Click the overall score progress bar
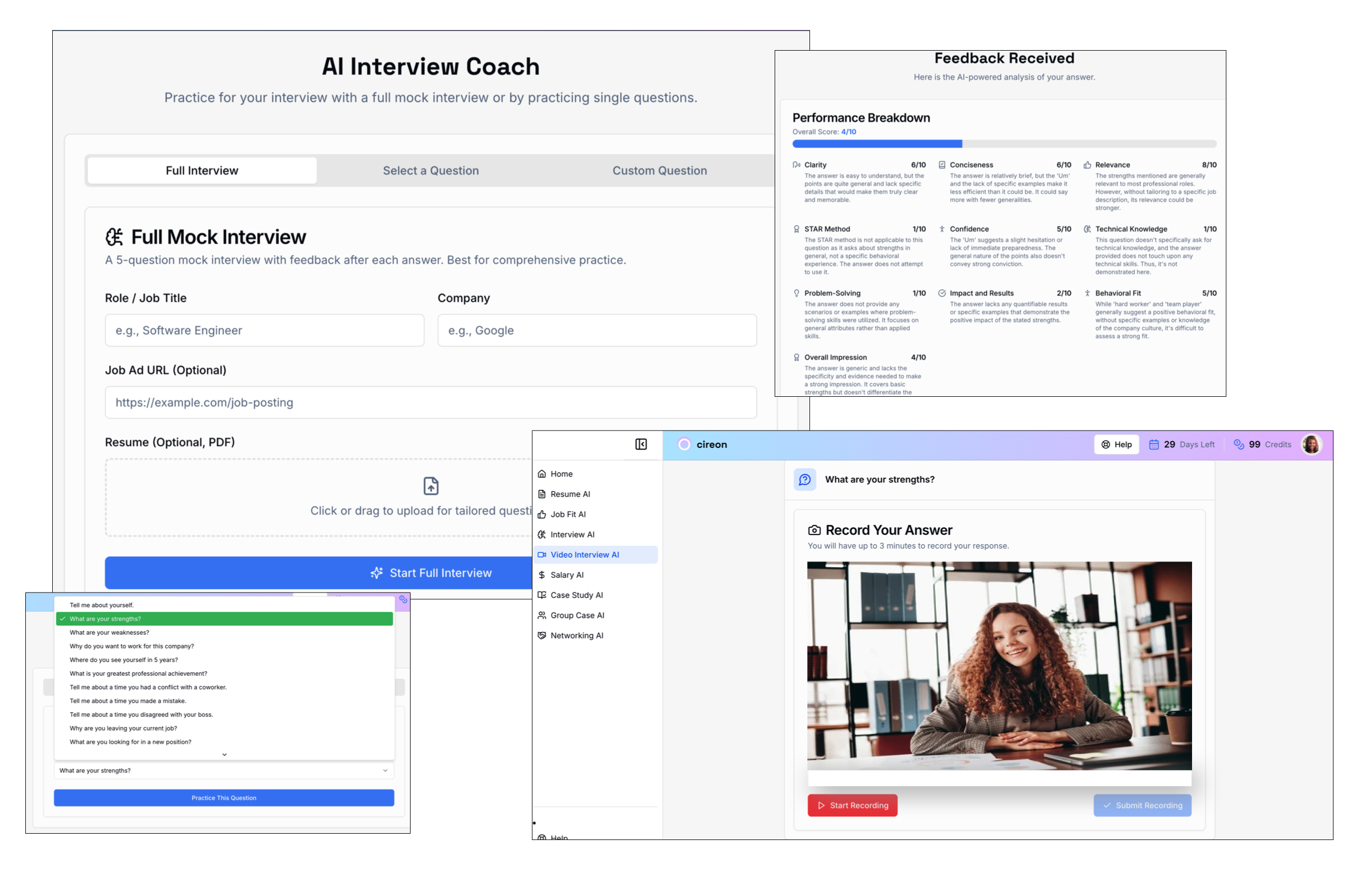1372x878 pixels. tap(1003, 144)
